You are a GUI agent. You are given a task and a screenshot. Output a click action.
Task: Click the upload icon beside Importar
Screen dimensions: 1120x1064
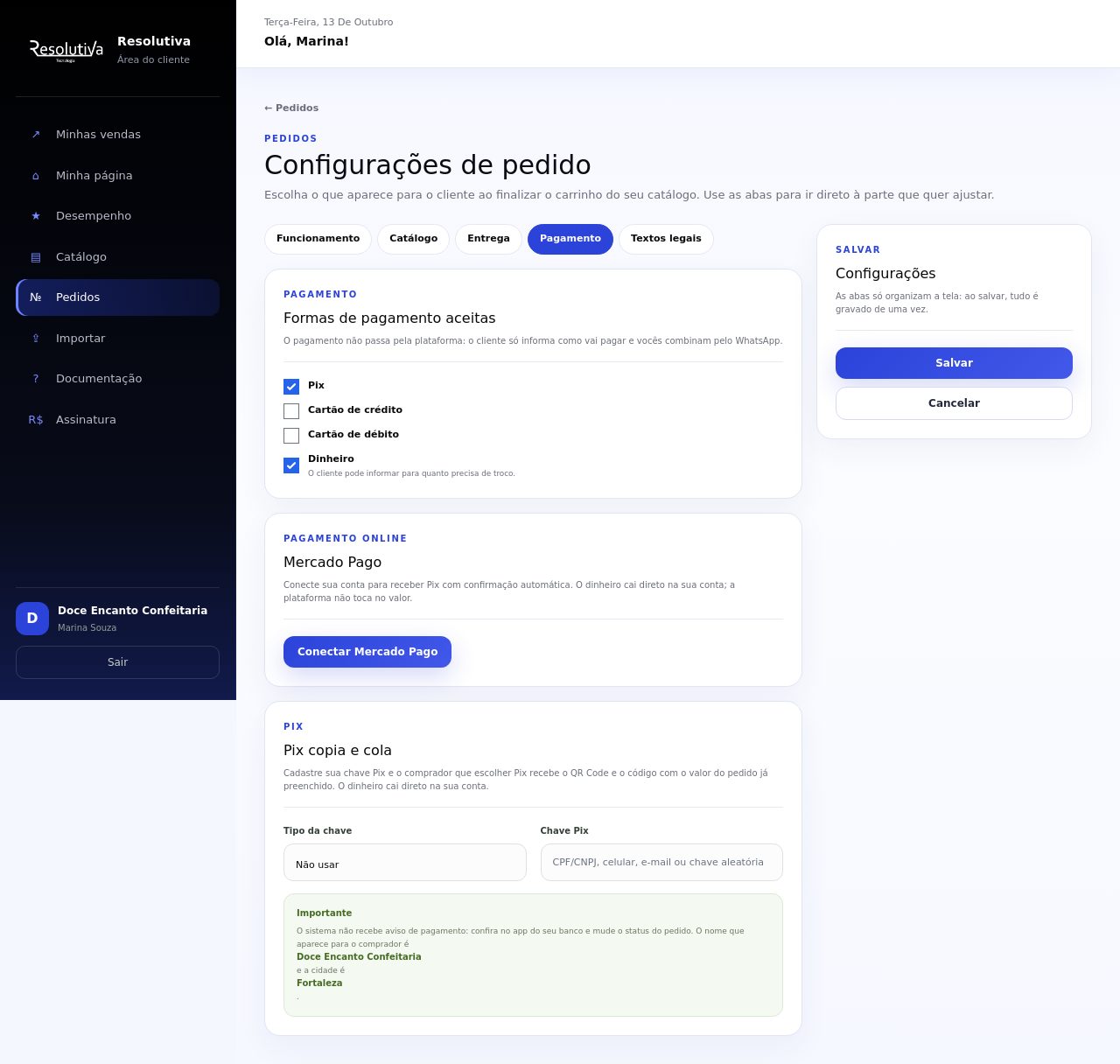(36, 339)
